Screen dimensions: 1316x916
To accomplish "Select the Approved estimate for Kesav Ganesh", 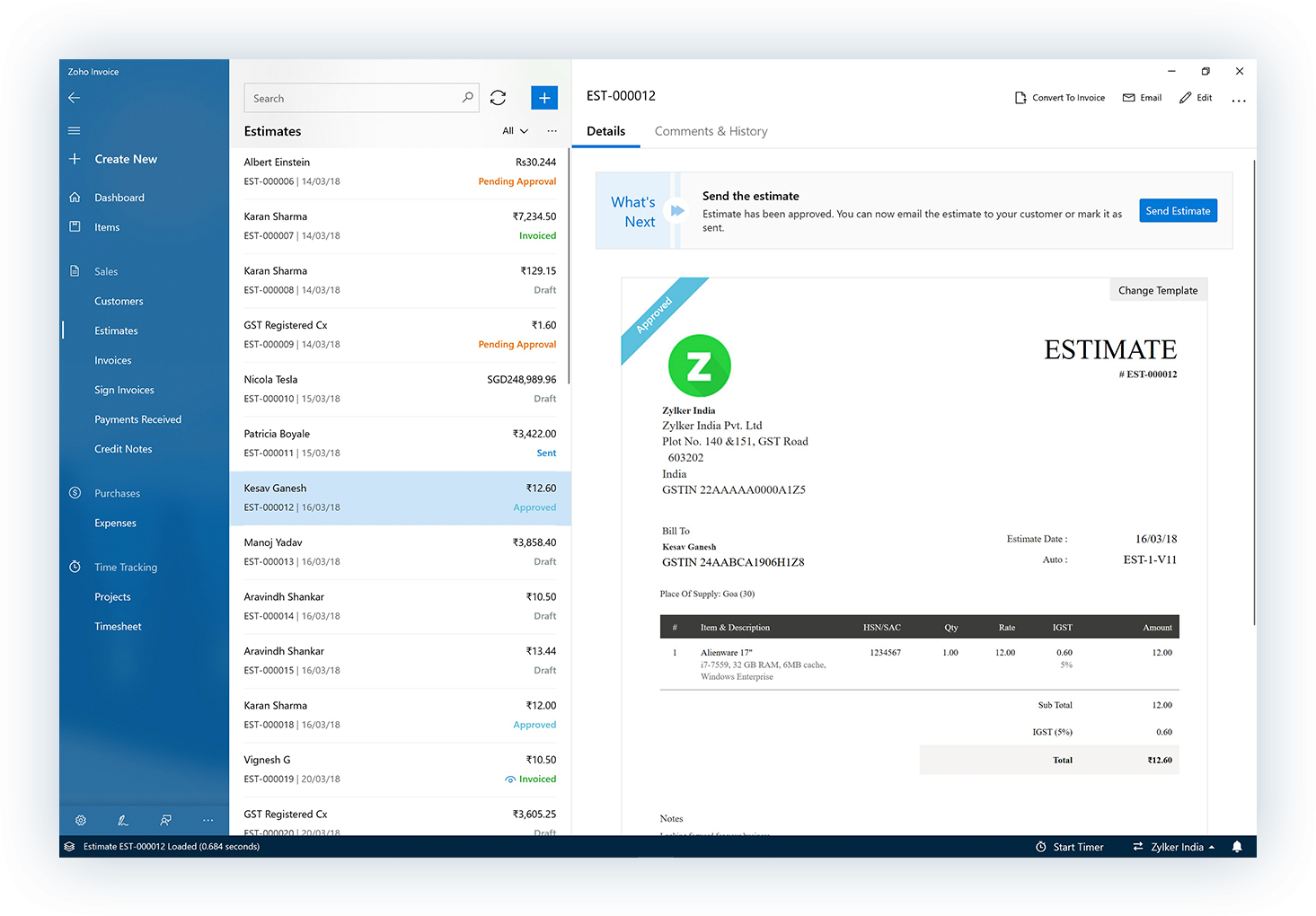I will point(400,498).
